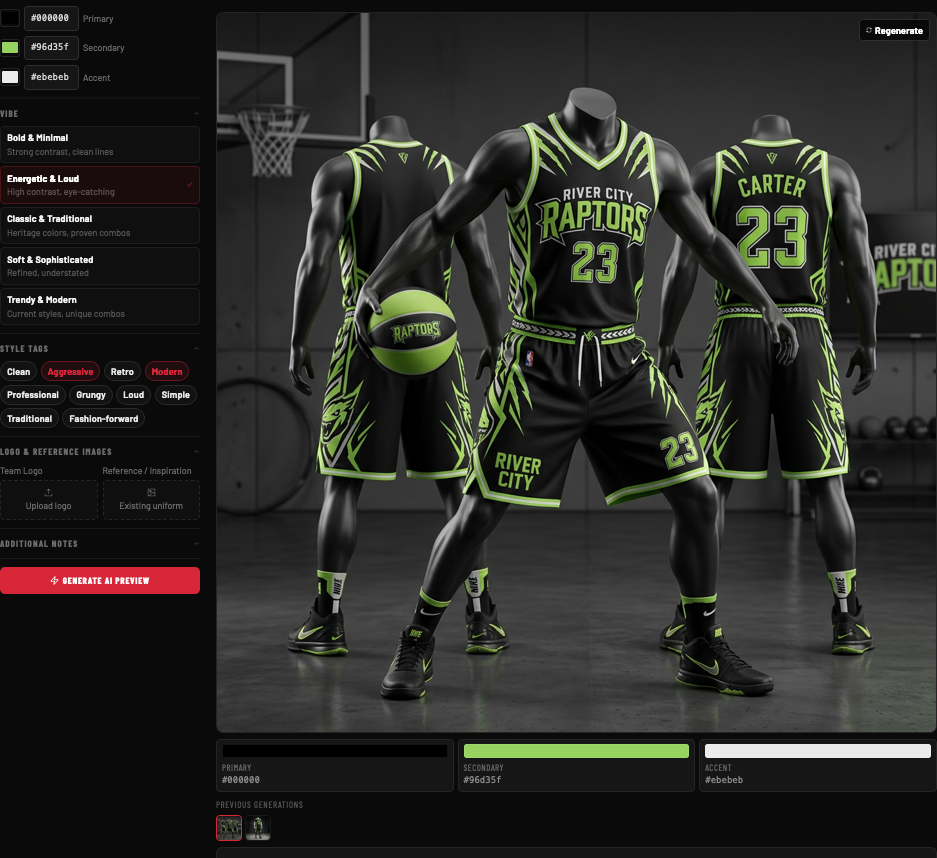This screenshot has width=937, height=858.
Task: Click the upload icon in Team Logo box
Action: 48,492
